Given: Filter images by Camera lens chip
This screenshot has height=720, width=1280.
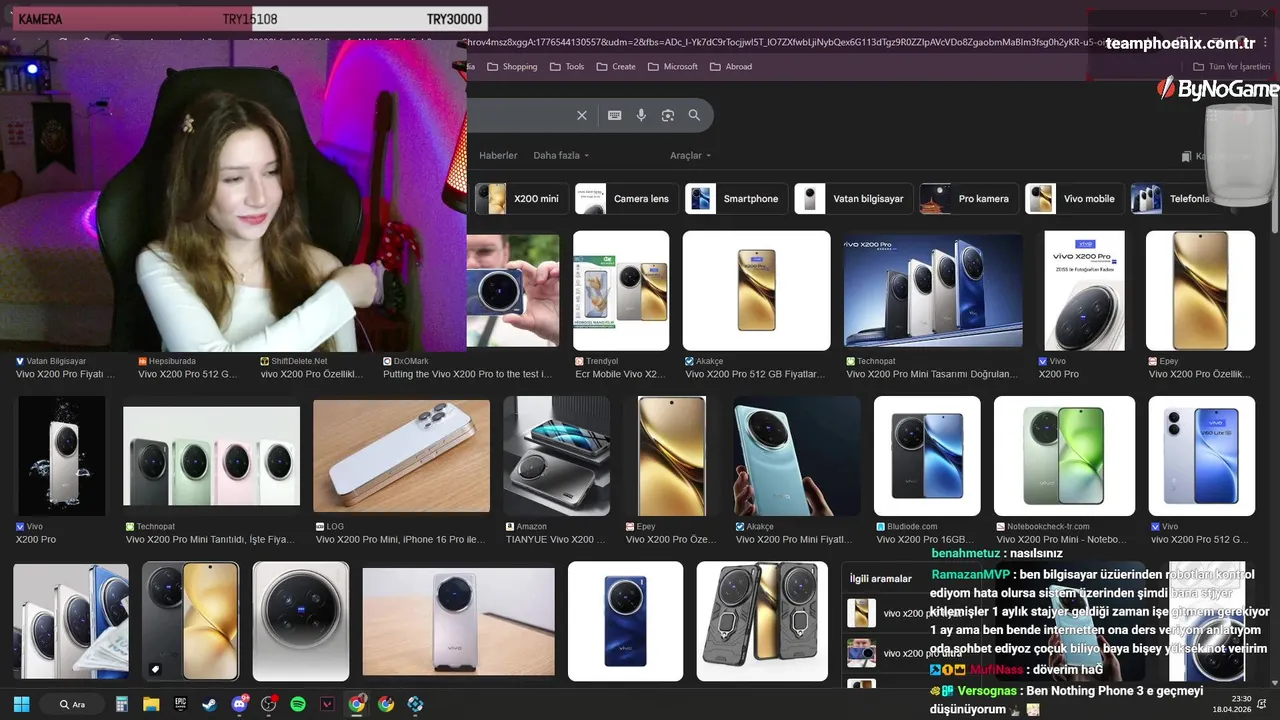Looking at the screenshot, I should tap(626, 199).
